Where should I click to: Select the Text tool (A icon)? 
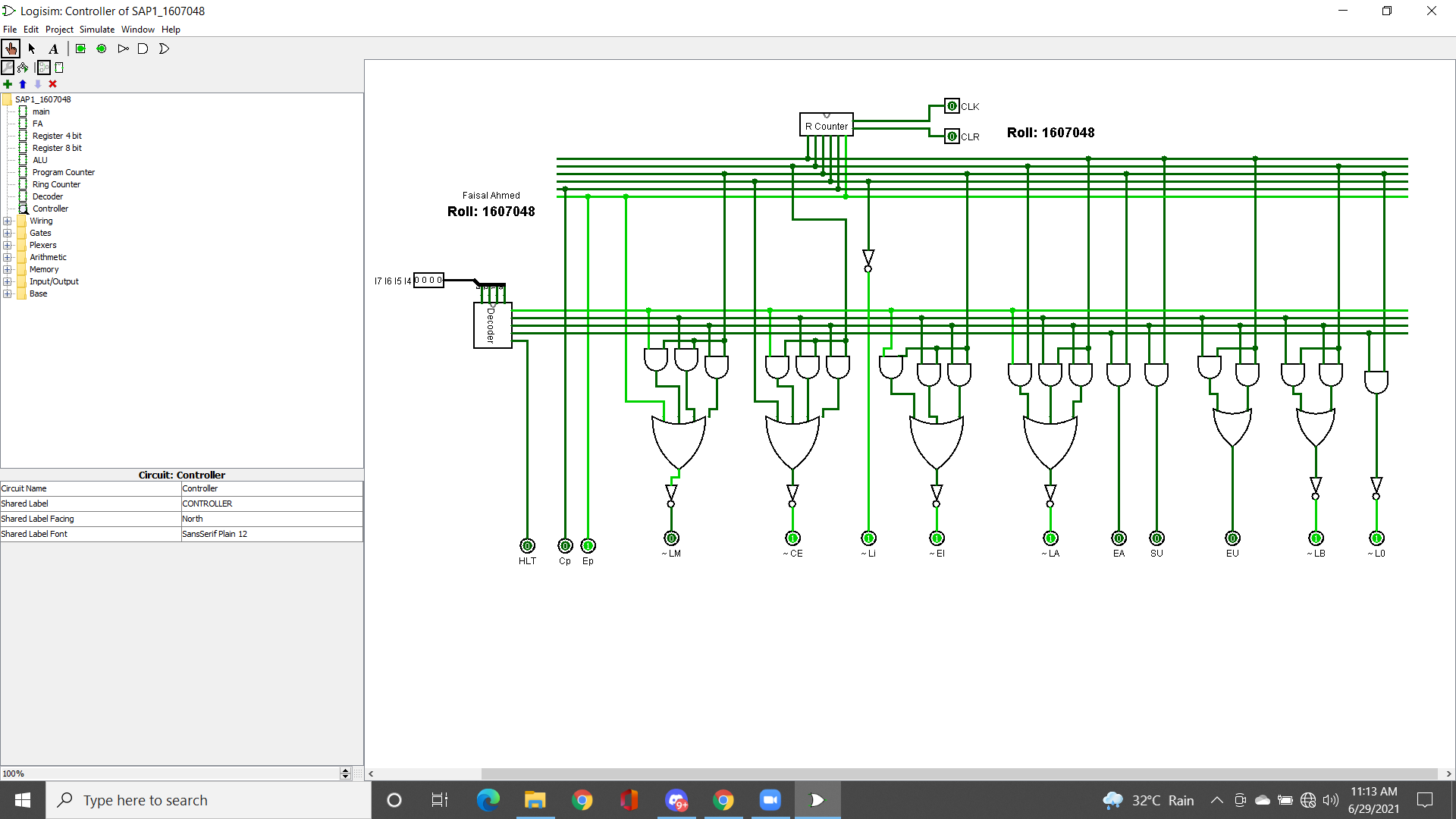[54, 49]
